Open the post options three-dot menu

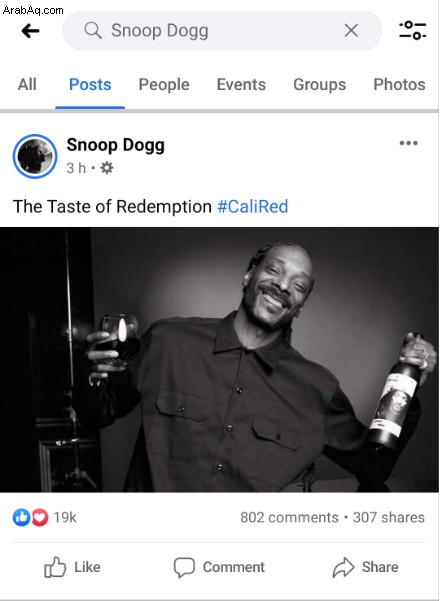(x=409, y=143)
